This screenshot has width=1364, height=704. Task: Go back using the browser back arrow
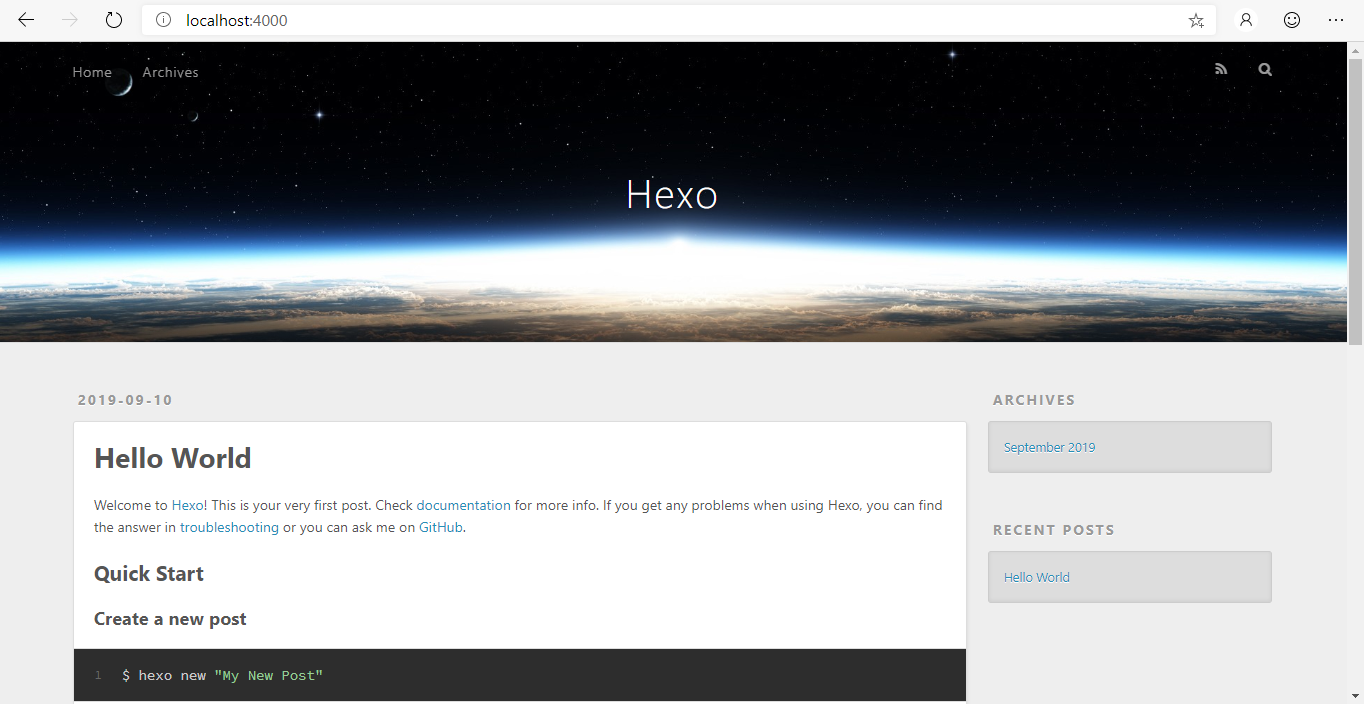[x=26, y=20]
